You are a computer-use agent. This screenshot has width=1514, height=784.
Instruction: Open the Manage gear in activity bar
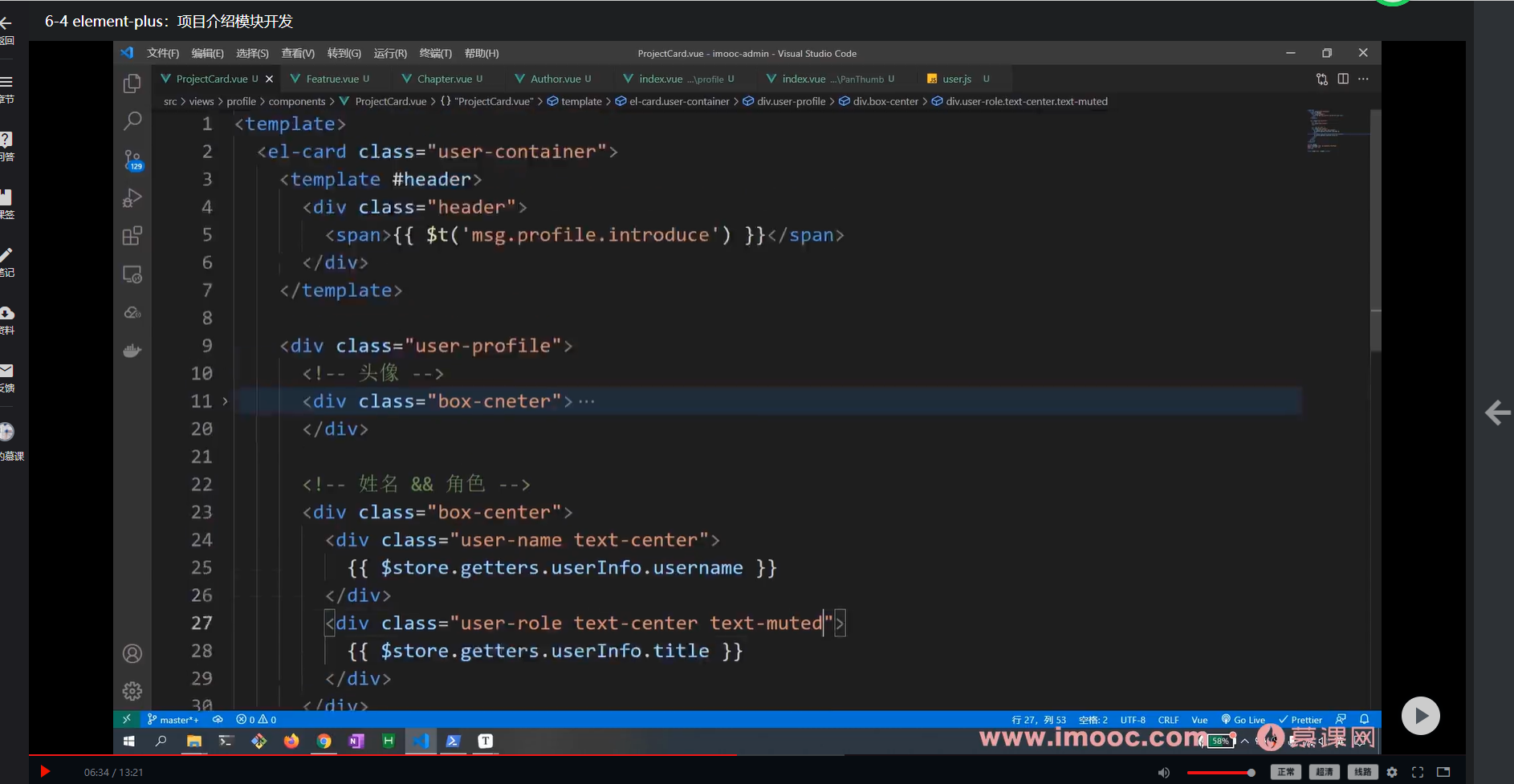pyautogui.click(x=132, y=691)
